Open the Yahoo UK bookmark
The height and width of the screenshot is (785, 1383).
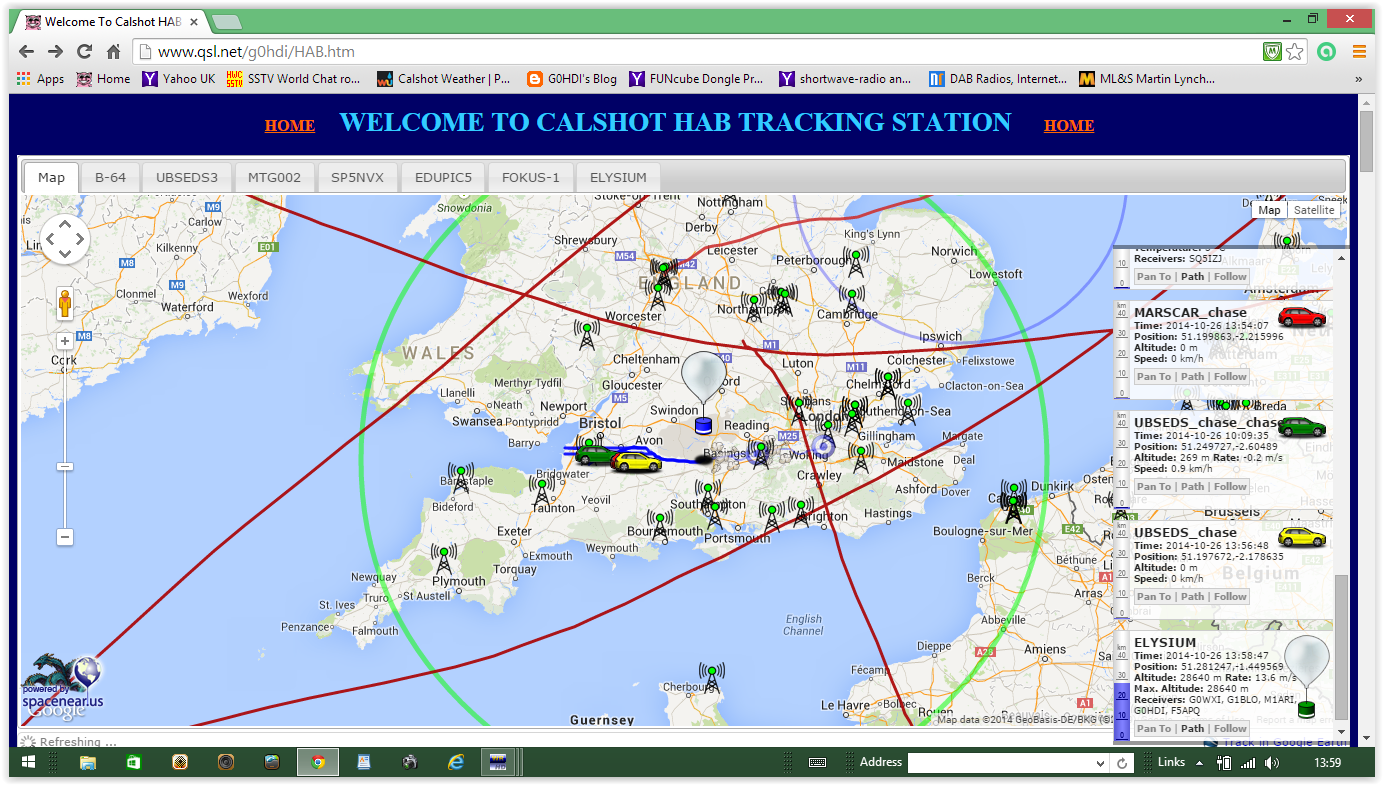pyautogui.click(x=179, y=79)
